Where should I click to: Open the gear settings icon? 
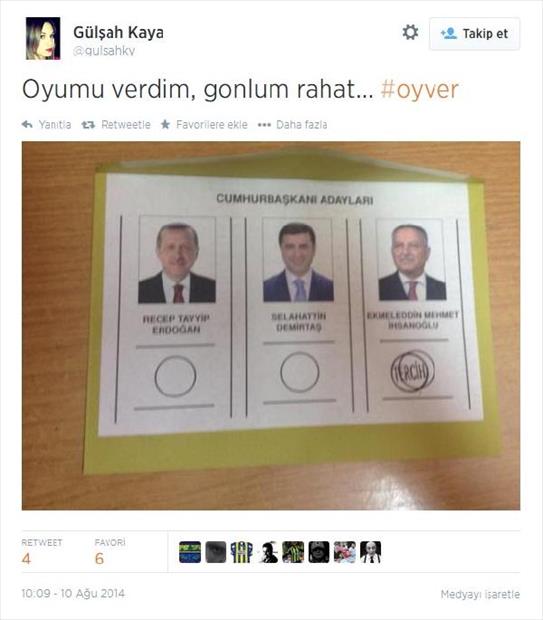click(410, 32)
